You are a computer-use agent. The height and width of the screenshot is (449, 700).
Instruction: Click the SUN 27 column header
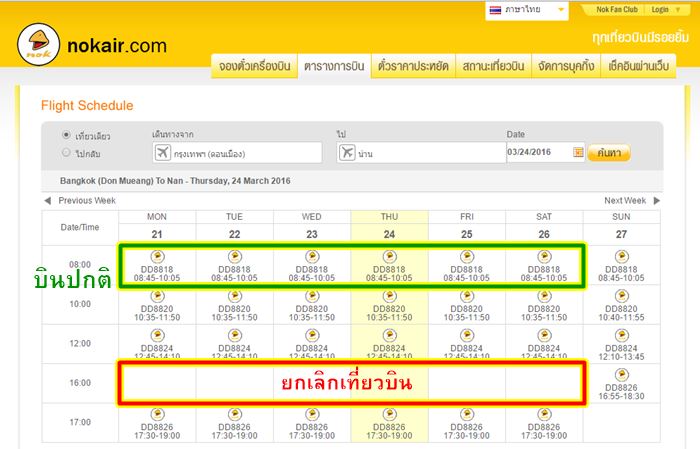click(621, 226)
